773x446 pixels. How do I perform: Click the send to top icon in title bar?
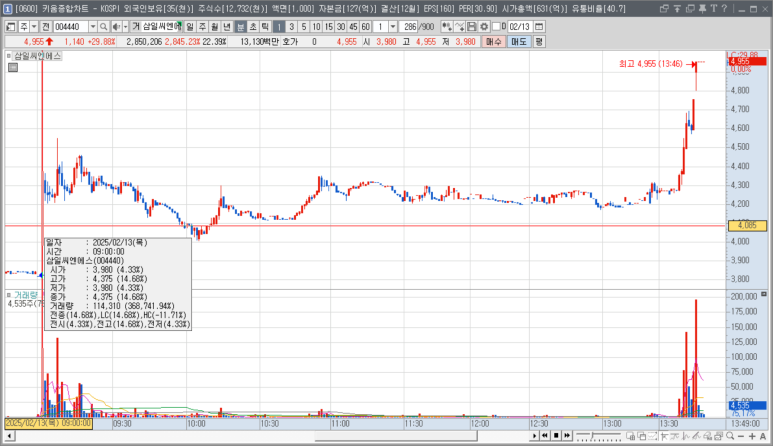(x=677, y=8)
